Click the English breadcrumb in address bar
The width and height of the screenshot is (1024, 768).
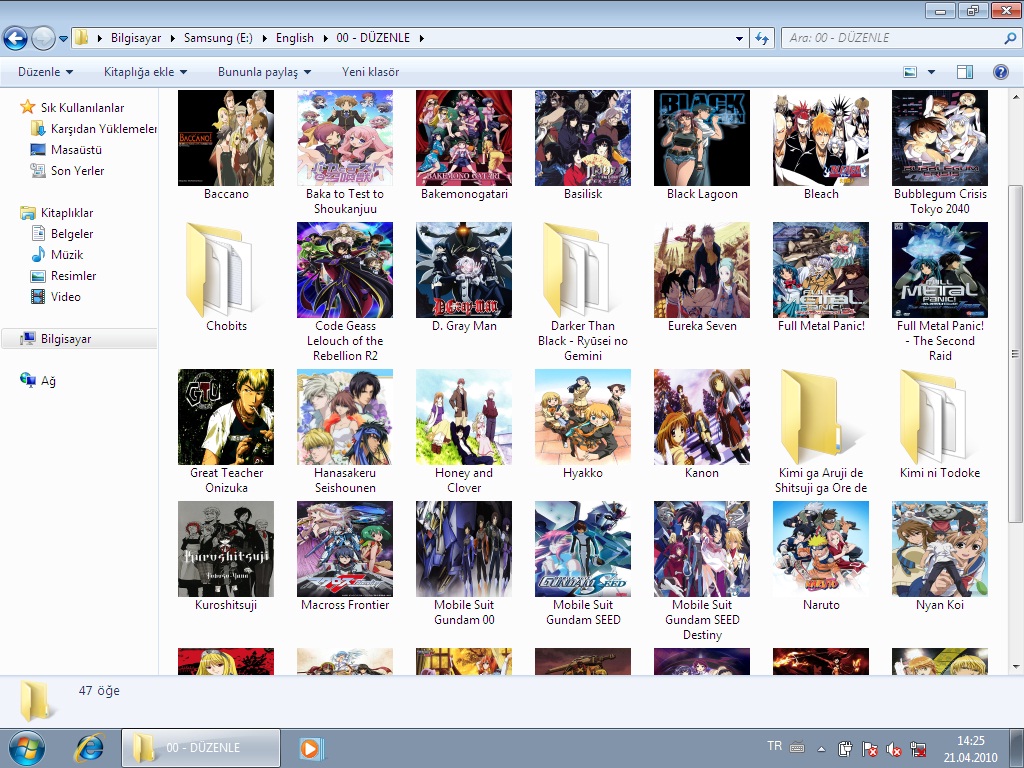click(x=294, y=38)
